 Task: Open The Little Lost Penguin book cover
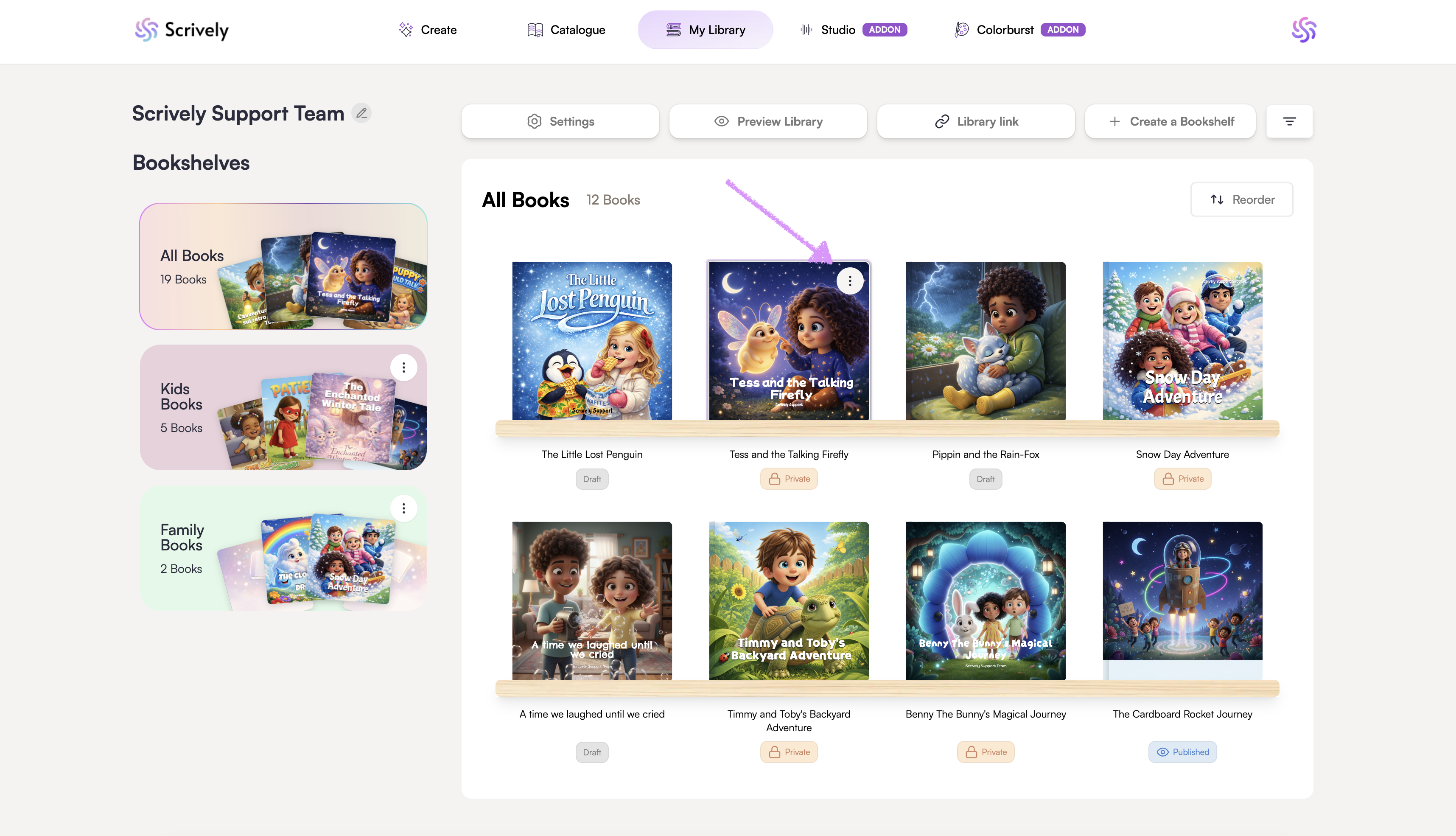coord(592,341)
